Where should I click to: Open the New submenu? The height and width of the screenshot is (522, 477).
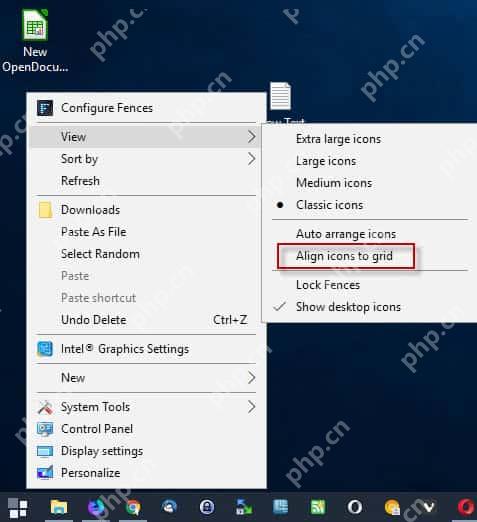[145, 378]
